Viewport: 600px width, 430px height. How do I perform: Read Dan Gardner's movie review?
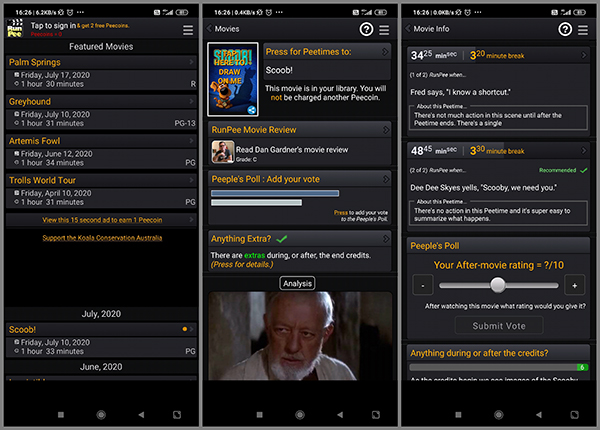click(292, 150)
